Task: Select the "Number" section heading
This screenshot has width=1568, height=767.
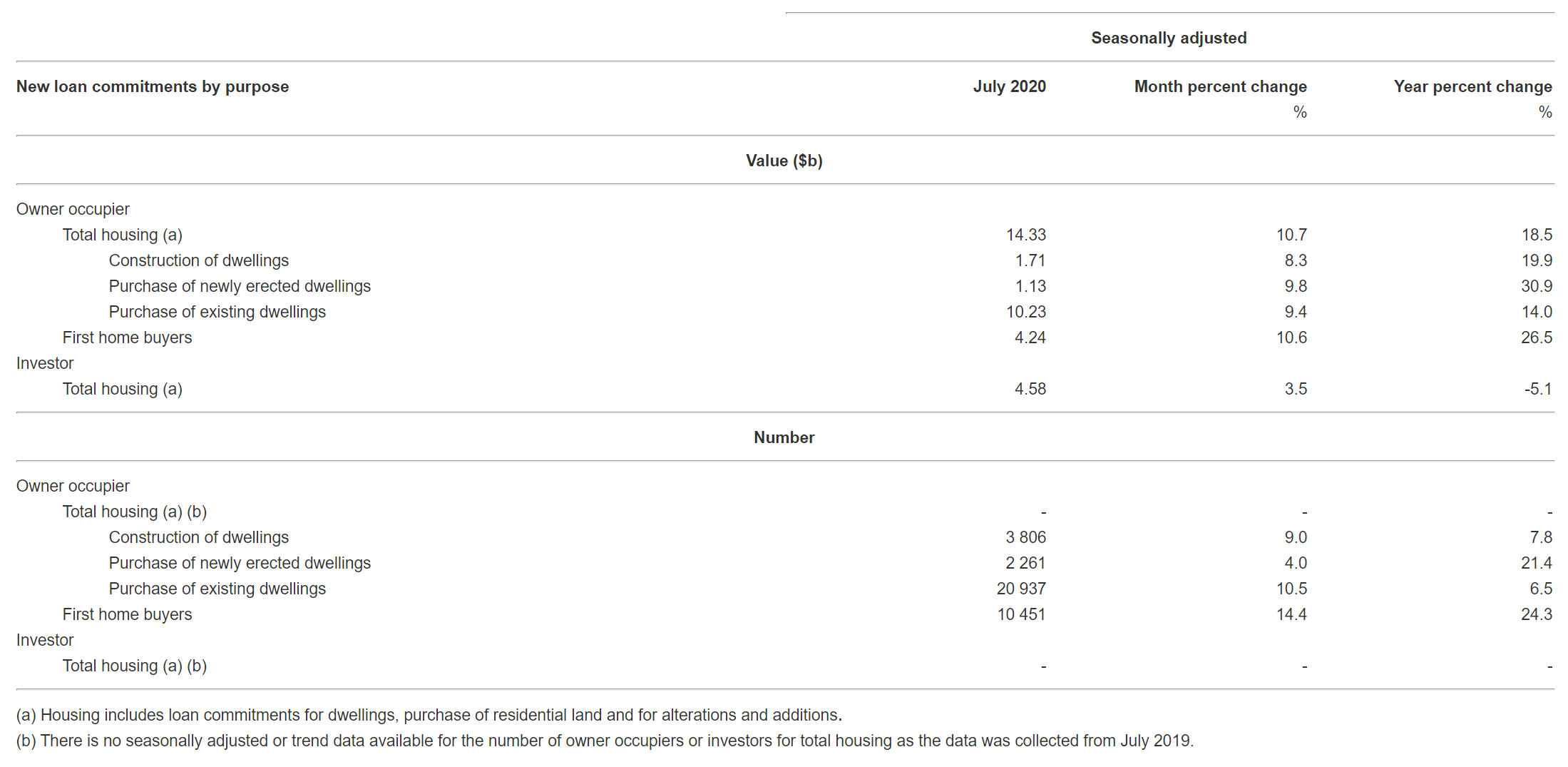Action: tap(784, 437)
